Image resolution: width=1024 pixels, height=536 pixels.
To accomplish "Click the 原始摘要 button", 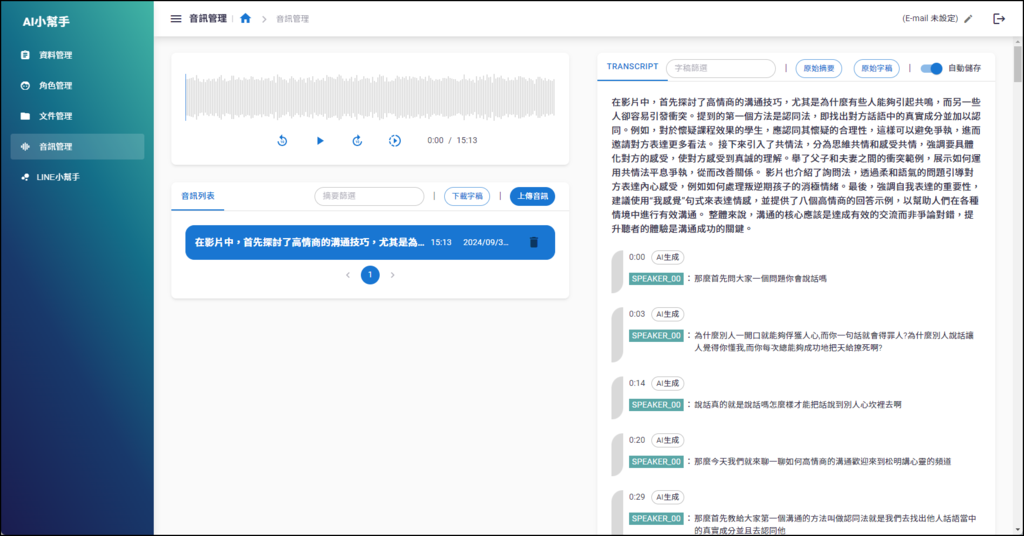I will pyautogui.click(x=818, y=68).
